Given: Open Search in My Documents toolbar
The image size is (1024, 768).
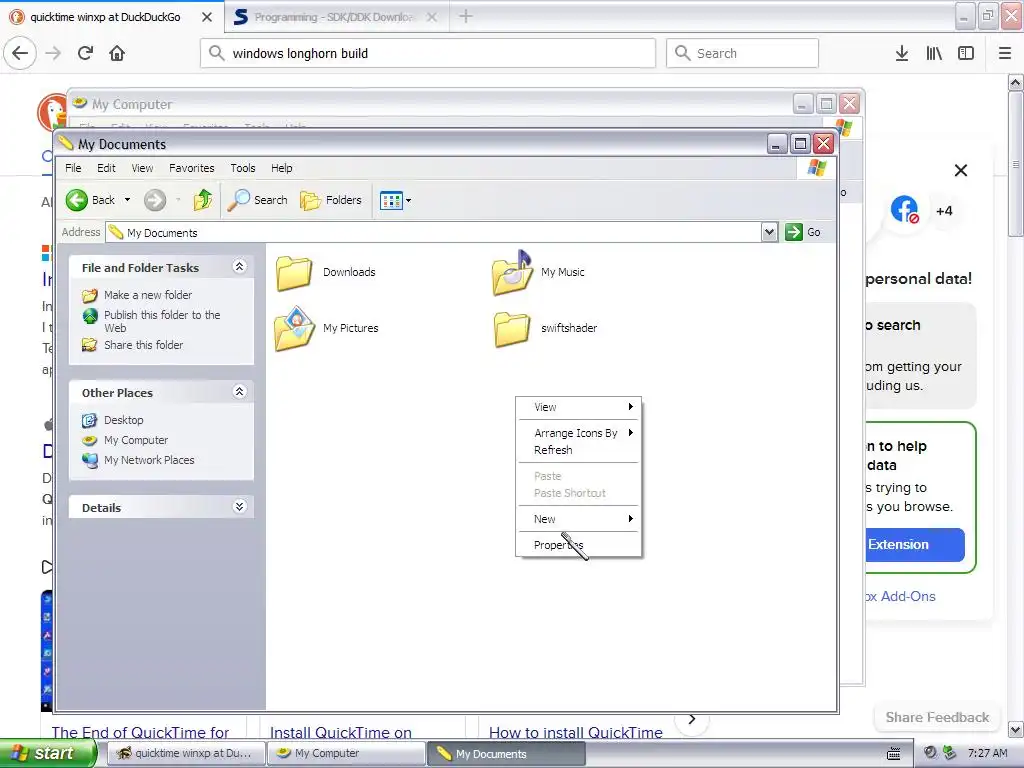Looking at the screenshot, I should click(257, 200).
